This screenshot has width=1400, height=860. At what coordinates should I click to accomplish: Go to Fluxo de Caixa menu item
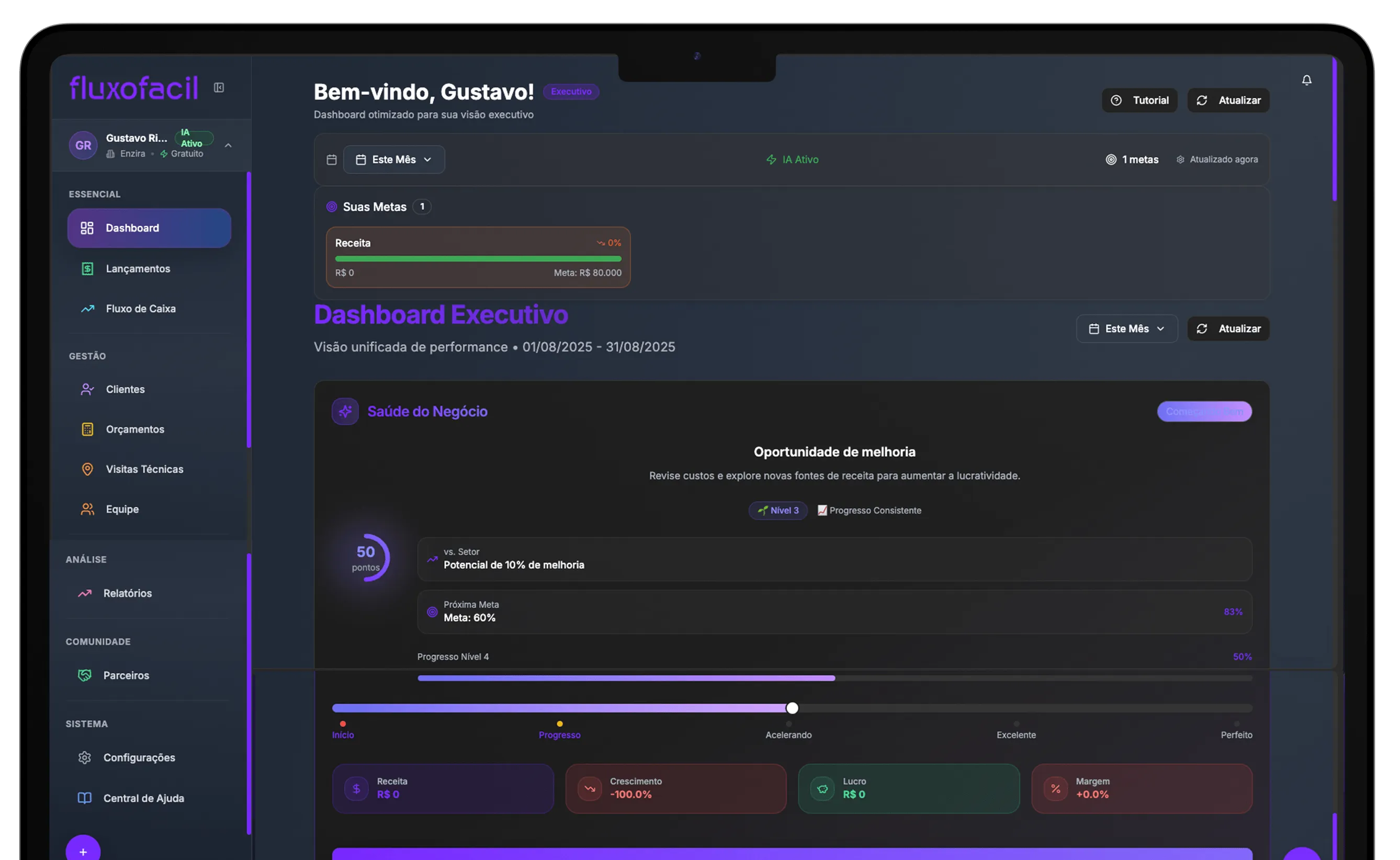click(x=141, y=309)
